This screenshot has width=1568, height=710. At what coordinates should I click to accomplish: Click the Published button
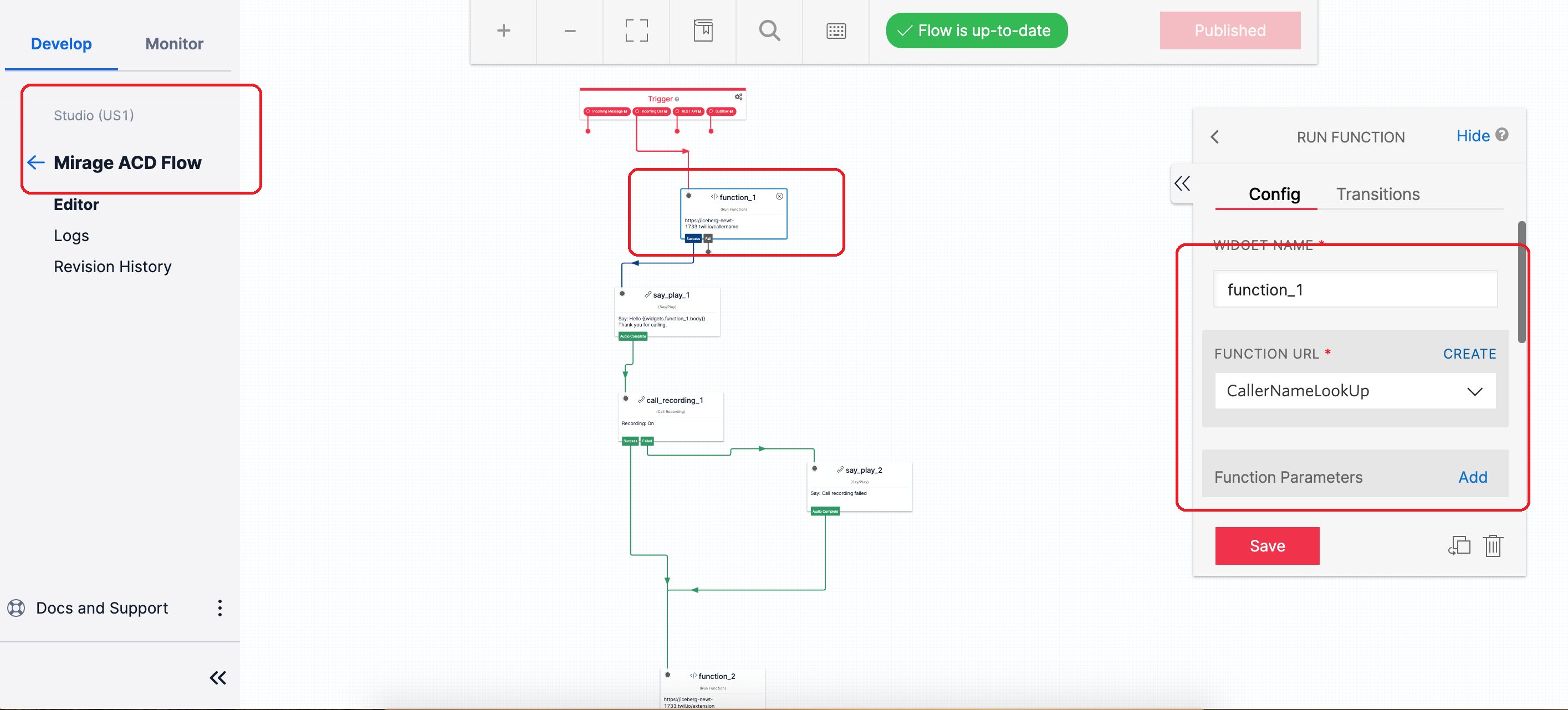1229,30
